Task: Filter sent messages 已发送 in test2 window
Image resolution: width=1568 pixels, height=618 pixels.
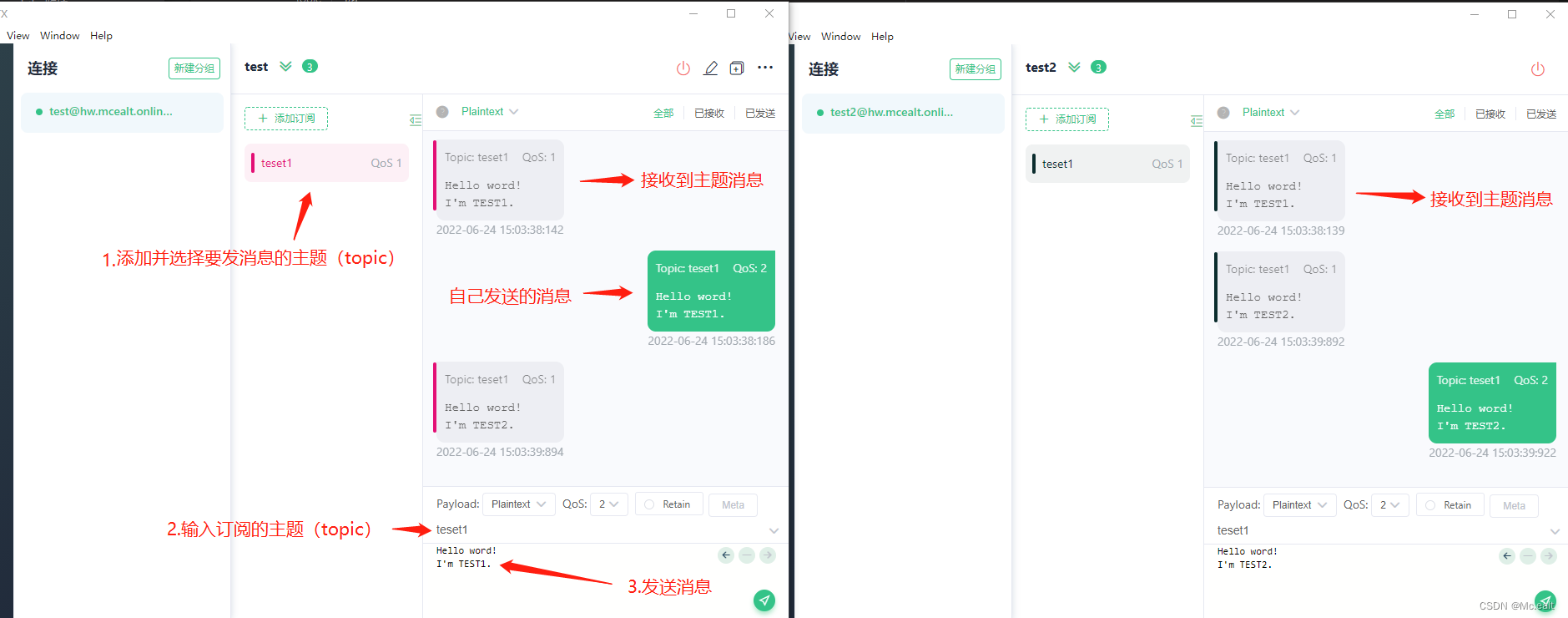Action: 1541,114
